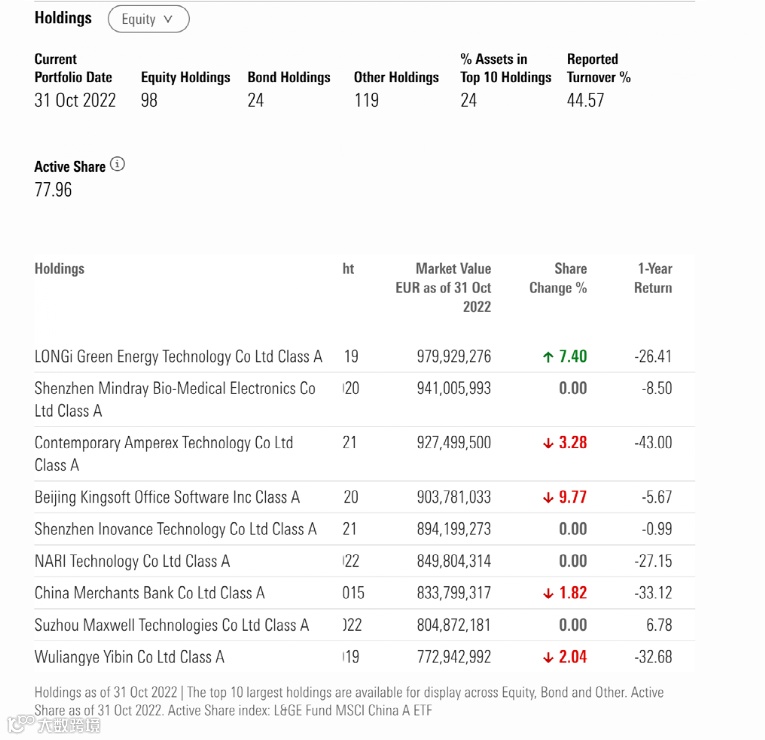The image size is (765, 740).
Task: Click the 1-year return -32.68
Action: pos(653,657)
